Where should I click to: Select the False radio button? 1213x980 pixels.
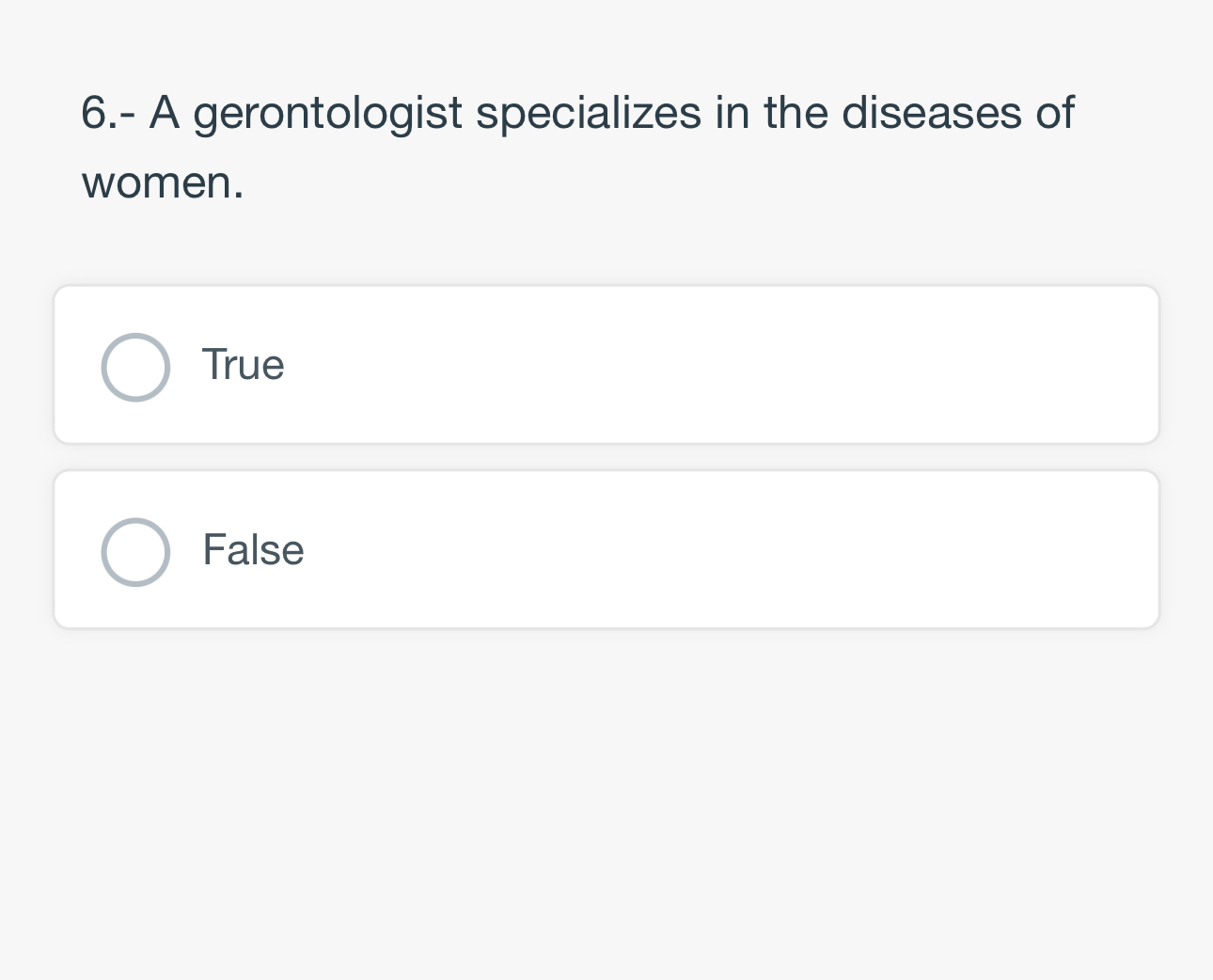pyautogui.click(x=135, y=552)
